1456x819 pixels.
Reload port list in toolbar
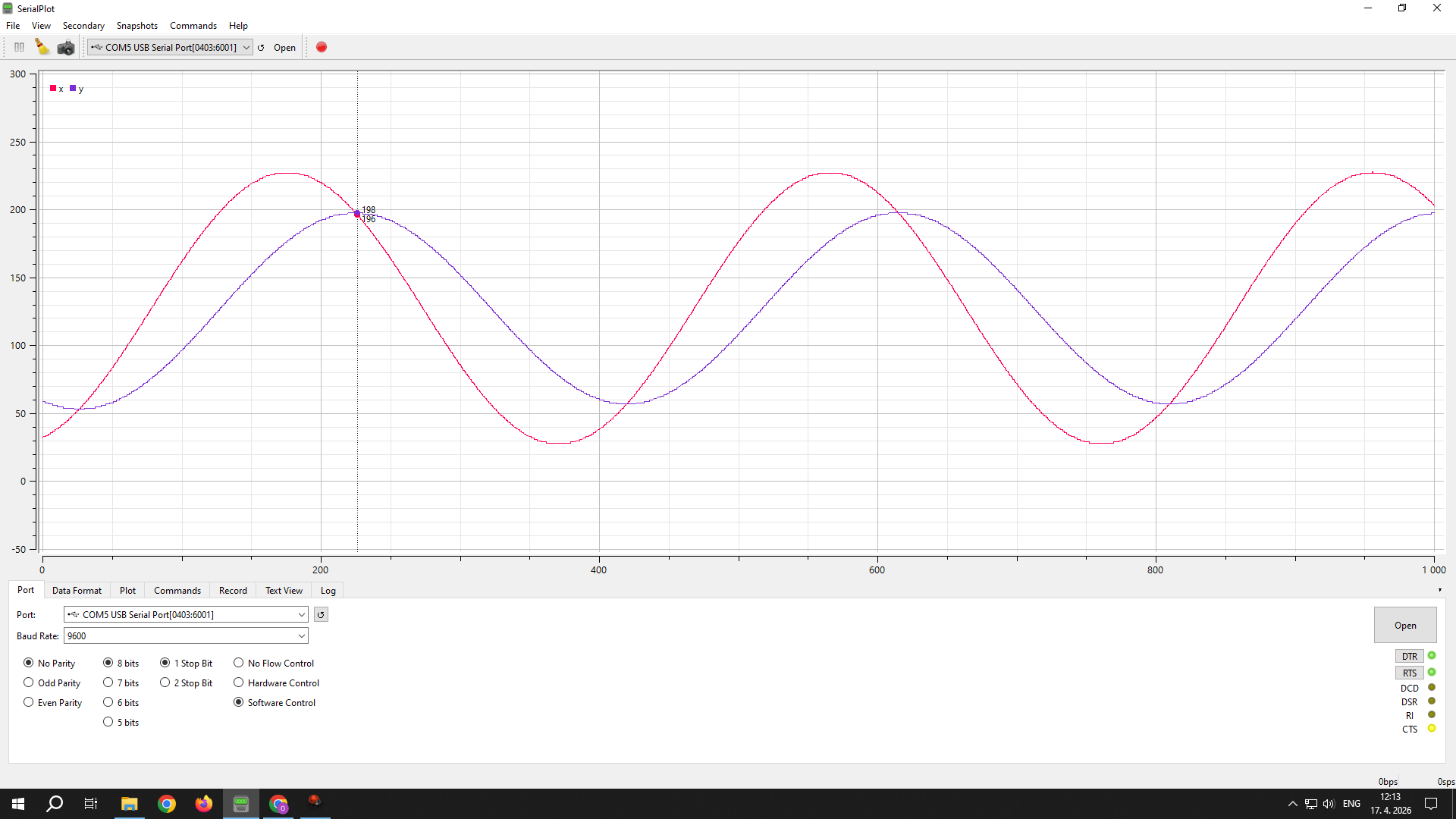(x=262, y=48)
